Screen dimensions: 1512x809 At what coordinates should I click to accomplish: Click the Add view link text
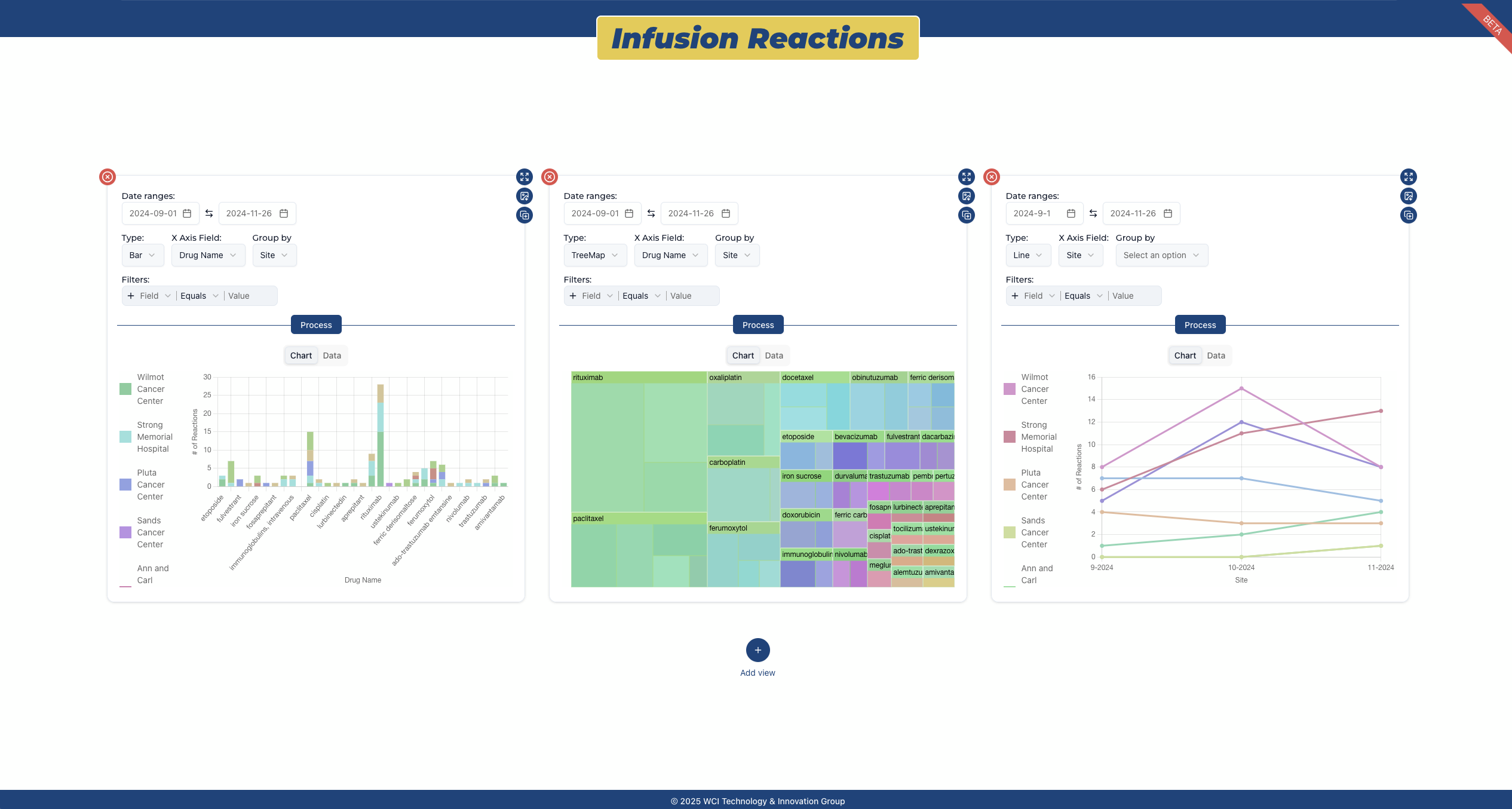[x=757, y=673]
